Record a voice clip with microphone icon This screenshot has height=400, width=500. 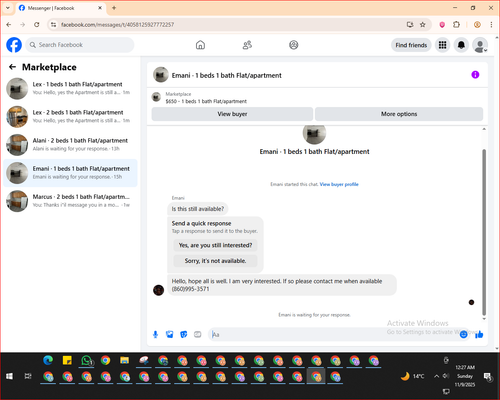click(x=155, y=334)
